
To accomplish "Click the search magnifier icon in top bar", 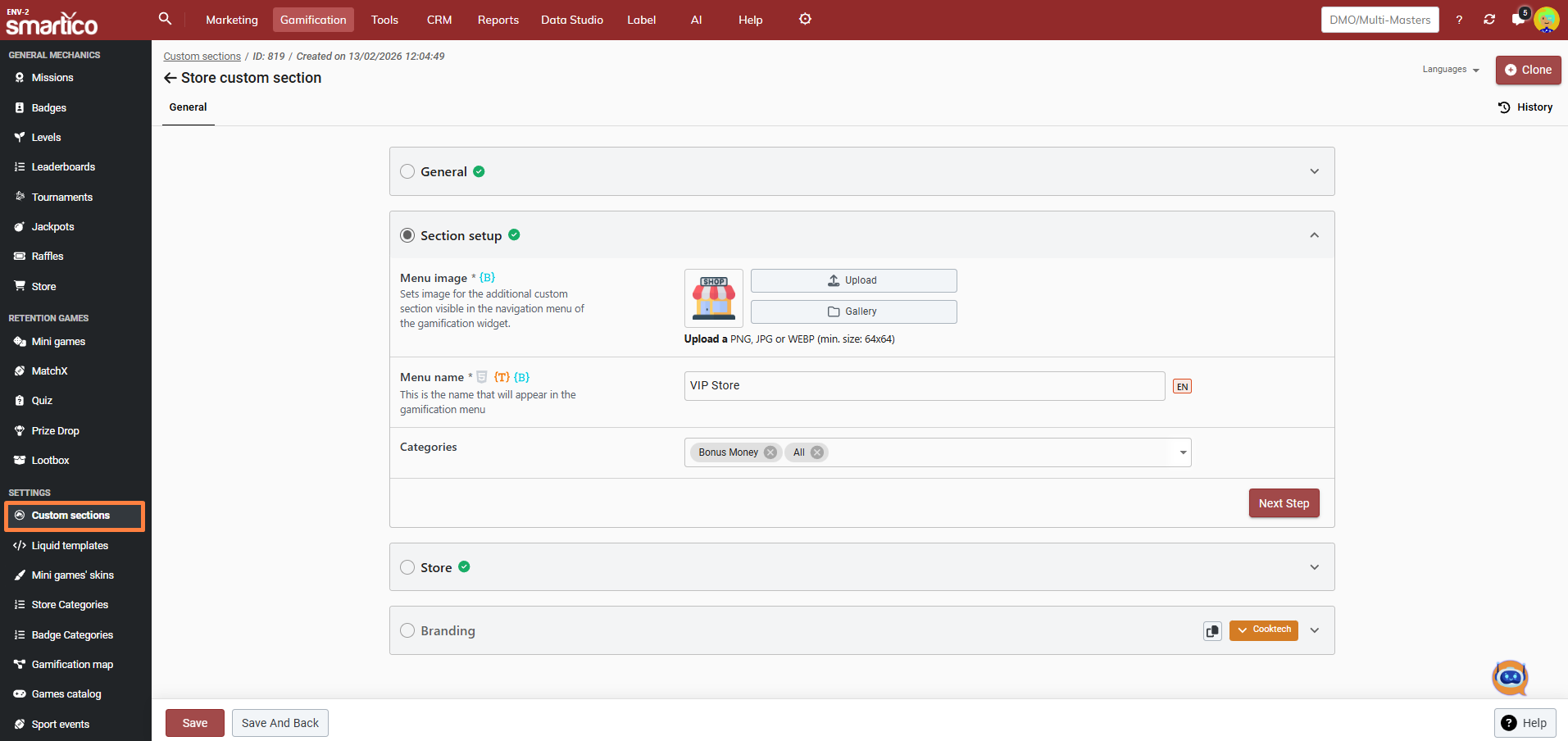I will pos(165,19).
